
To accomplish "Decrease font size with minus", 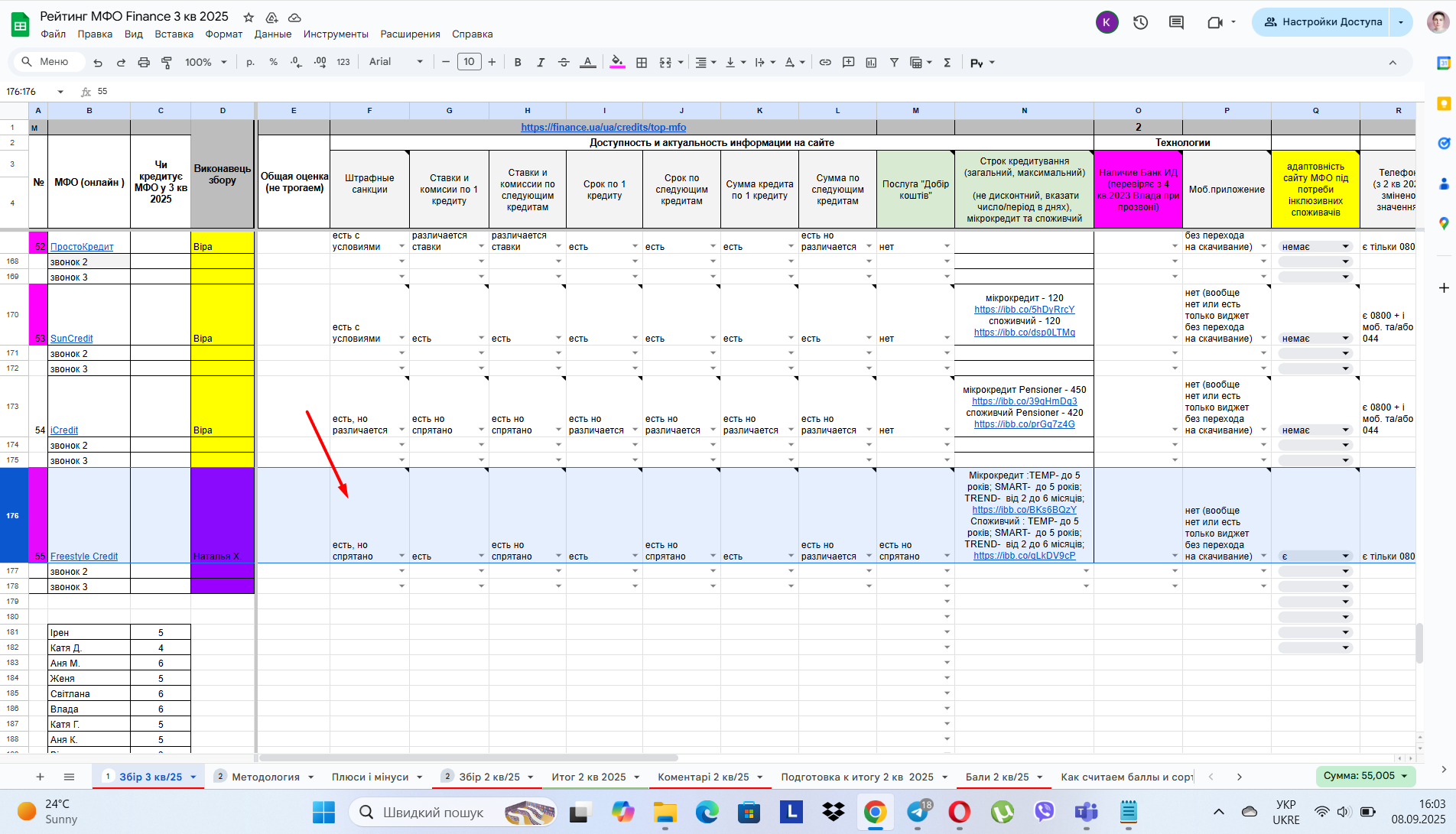I will pos(446,62).
